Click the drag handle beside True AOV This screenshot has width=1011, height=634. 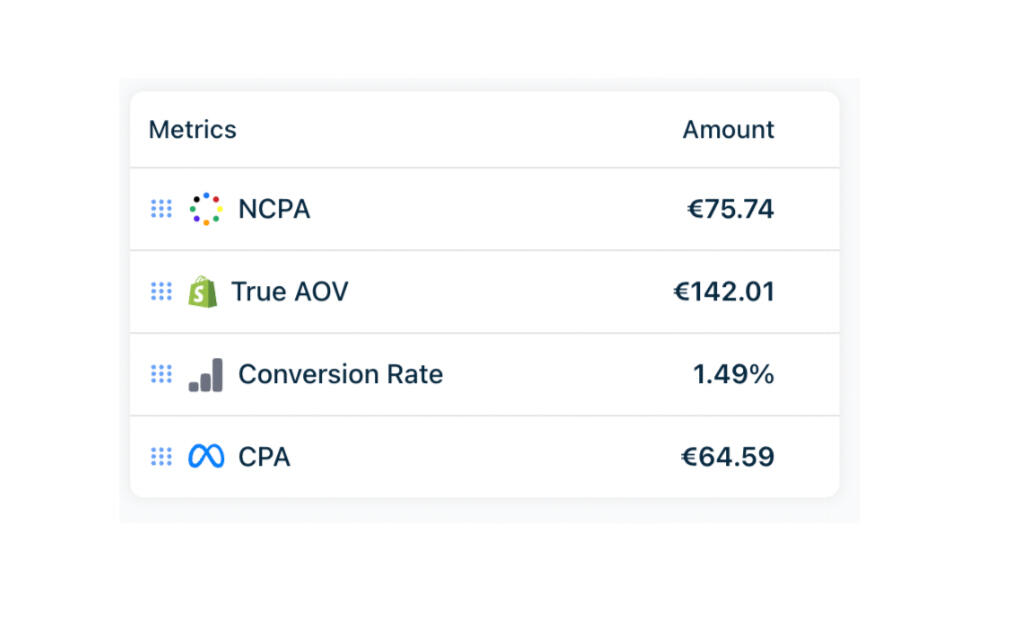coord(161,292)
